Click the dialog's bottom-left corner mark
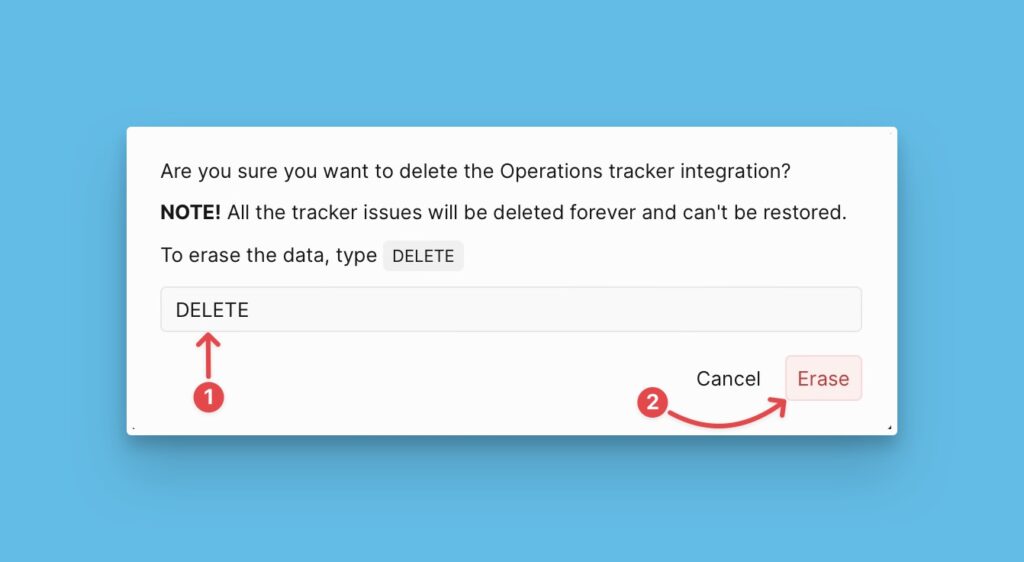Image resolution: width=1024 pixels, height=562 pixels. (x=133, y=428)
